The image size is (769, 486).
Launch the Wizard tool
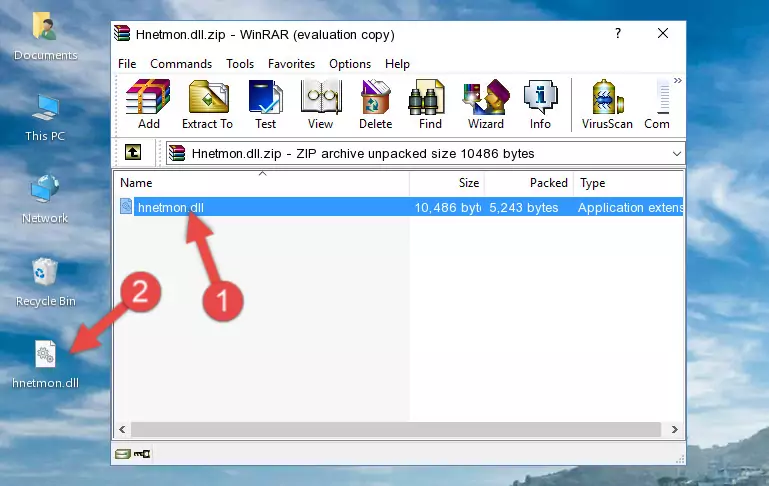(x=486, y=104)
